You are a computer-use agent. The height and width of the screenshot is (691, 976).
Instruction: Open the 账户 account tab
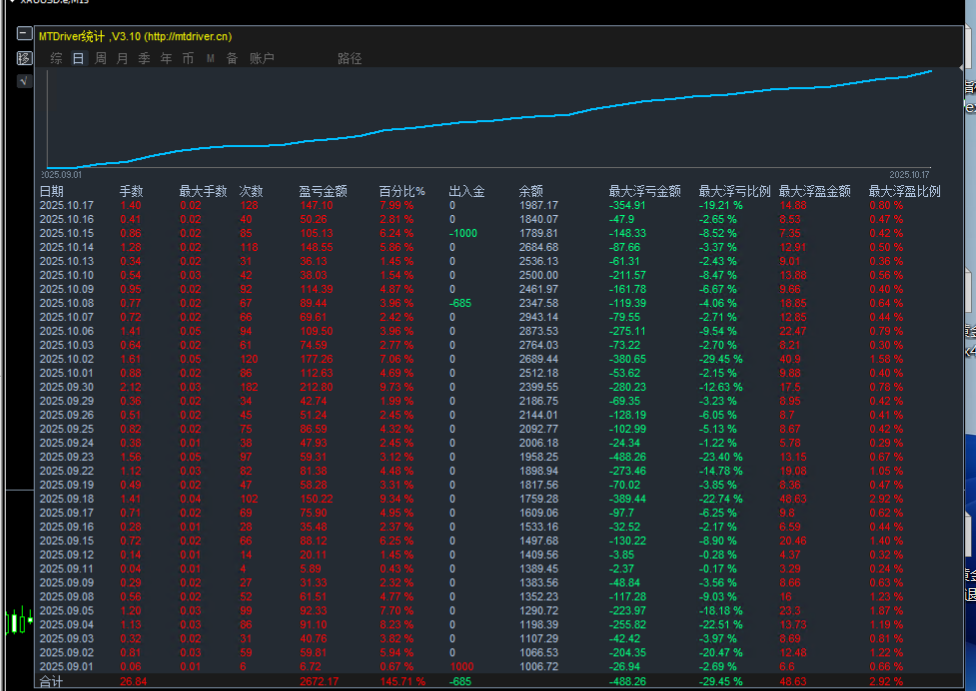[262, 59]
